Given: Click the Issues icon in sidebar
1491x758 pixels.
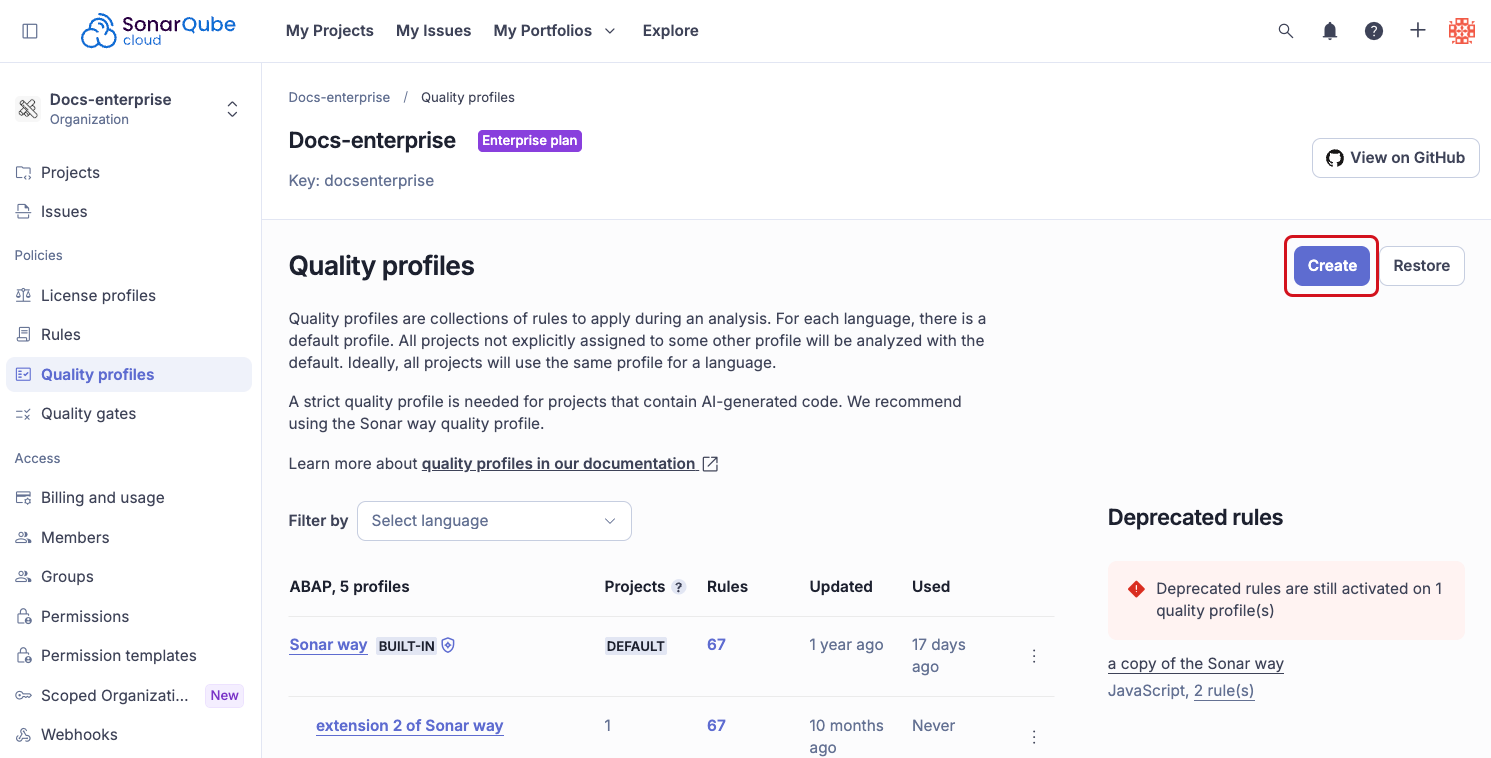Looking at the screenshot, I should coord(24,212).
